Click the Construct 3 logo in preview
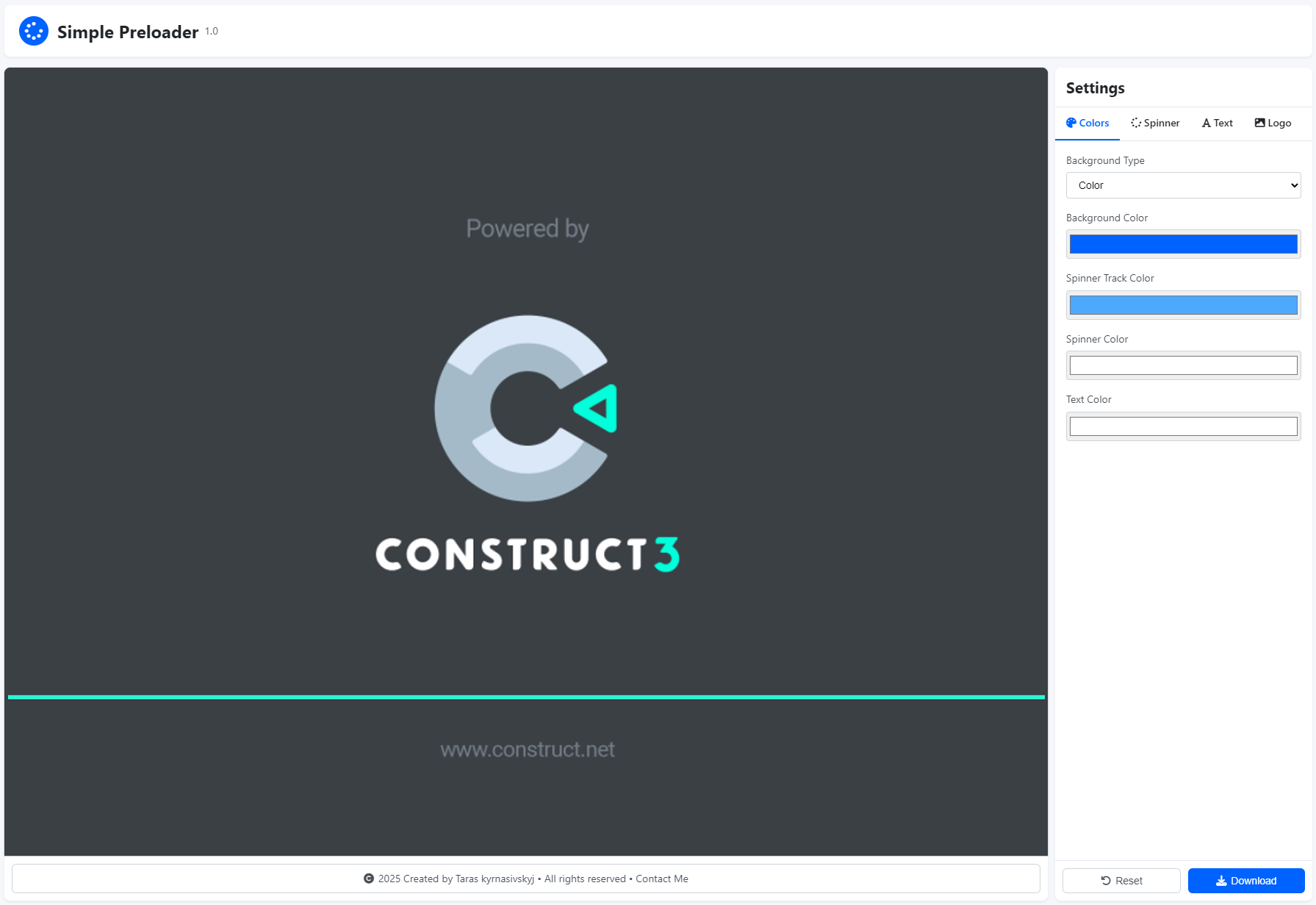The width and height of the screenshot is (1316, 905). [x=527, y=444]
